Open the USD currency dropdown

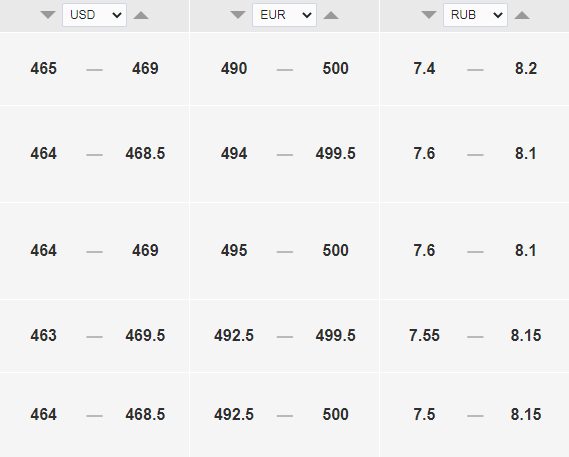pos(94,15)
